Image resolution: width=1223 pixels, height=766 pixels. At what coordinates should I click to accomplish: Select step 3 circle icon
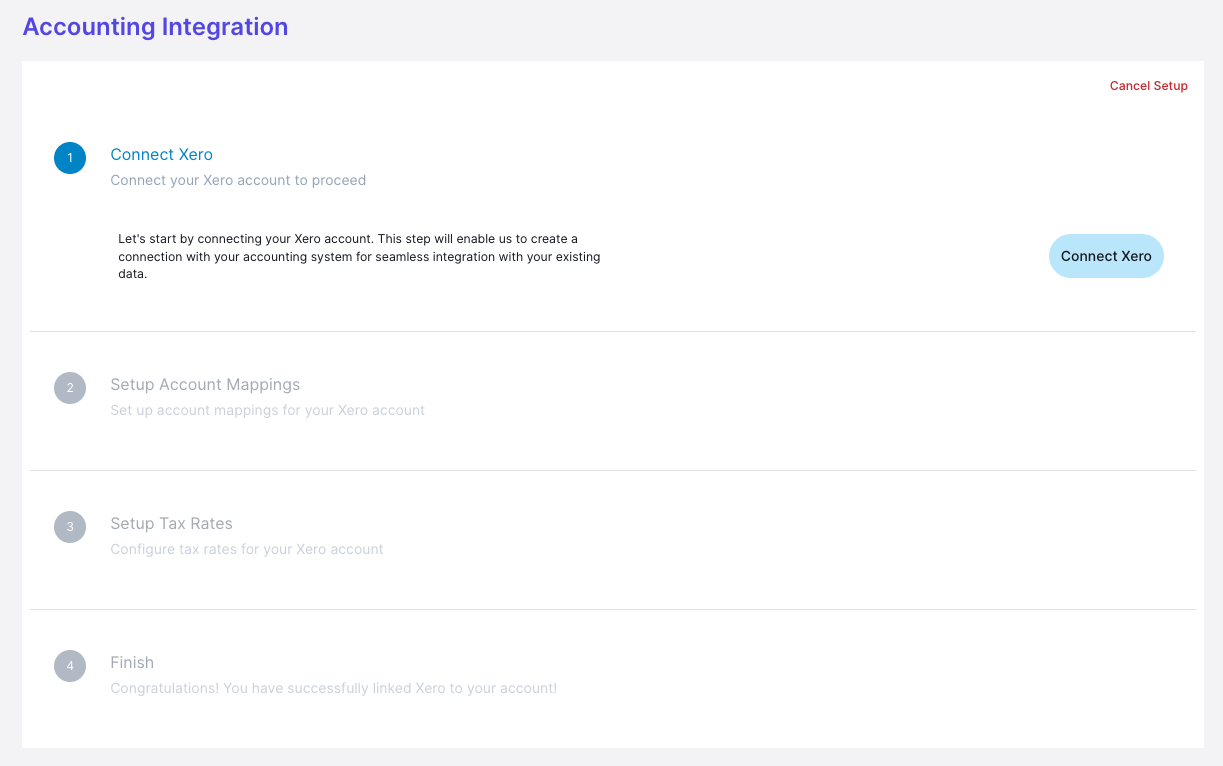coord(70,527)
